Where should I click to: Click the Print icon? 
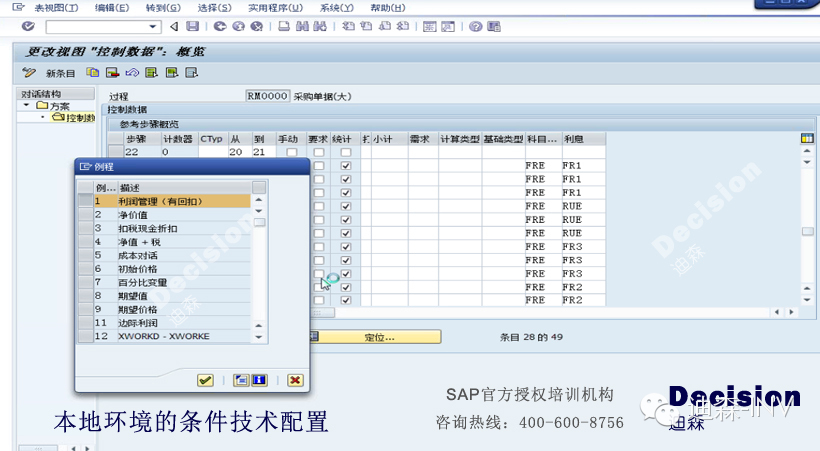(284, 26)
